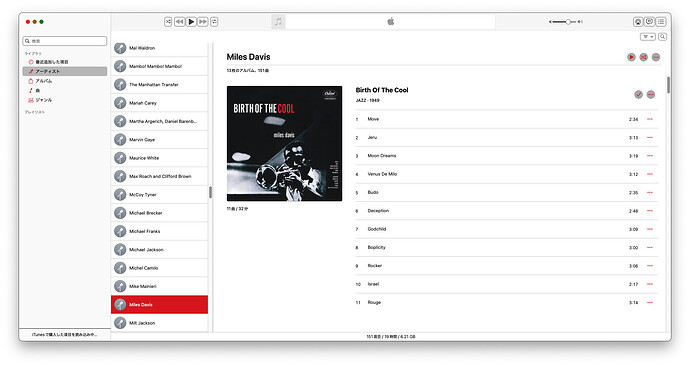Viewport: 690px width, 366px height.
Task: Click the Miles Davis avatar microphone icon
Action: [120, 304]
